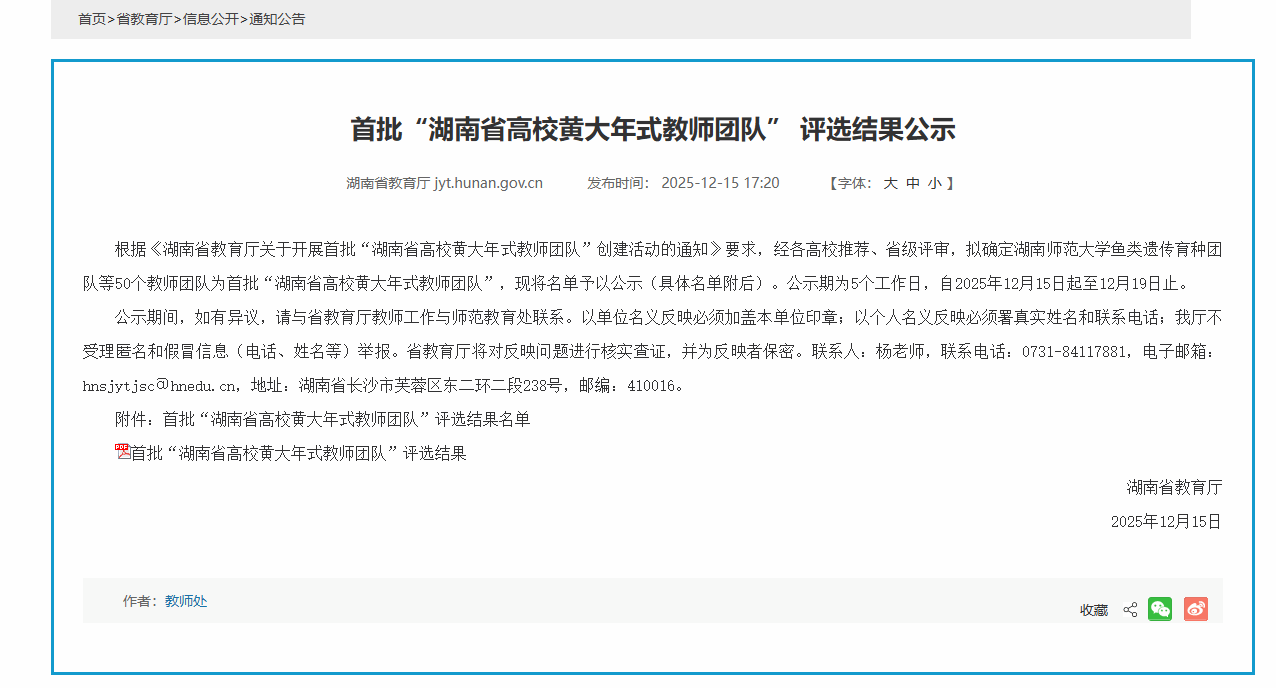This screenshot has height=688, width=1276.
Task: Click the contact phone number 0731-84117881
Action: coord(1075,351)
